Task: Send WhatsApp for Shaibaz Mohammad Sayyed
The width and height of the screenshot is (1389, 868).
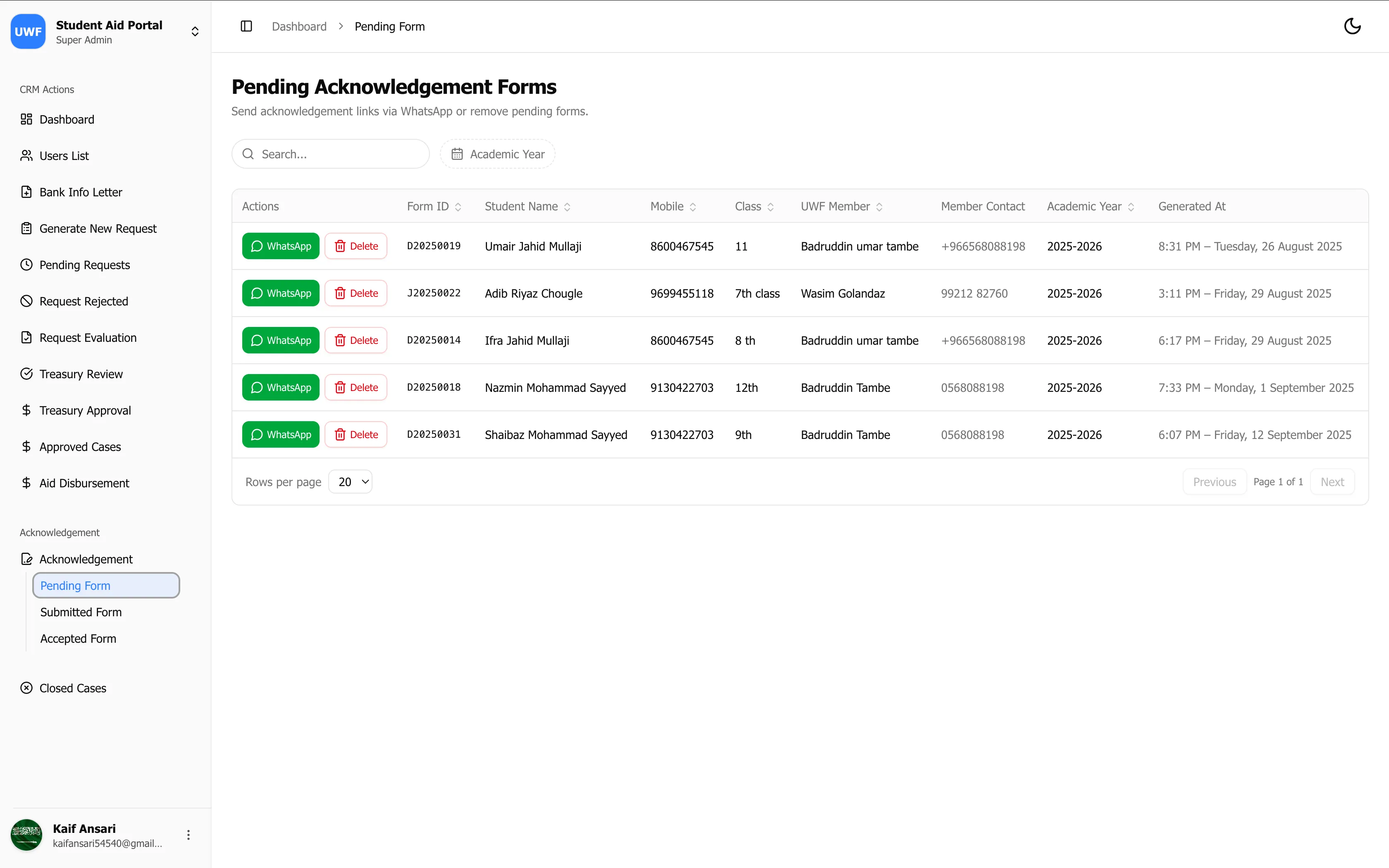Action: (x=281, y=434)
